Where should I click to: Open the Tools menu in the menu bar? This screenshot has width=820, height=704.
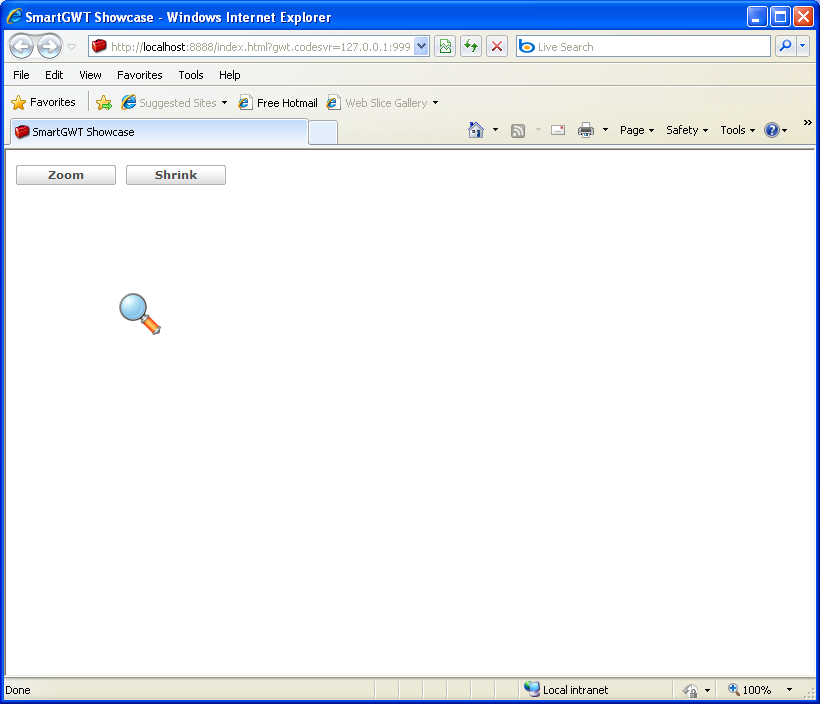[191, 75]
